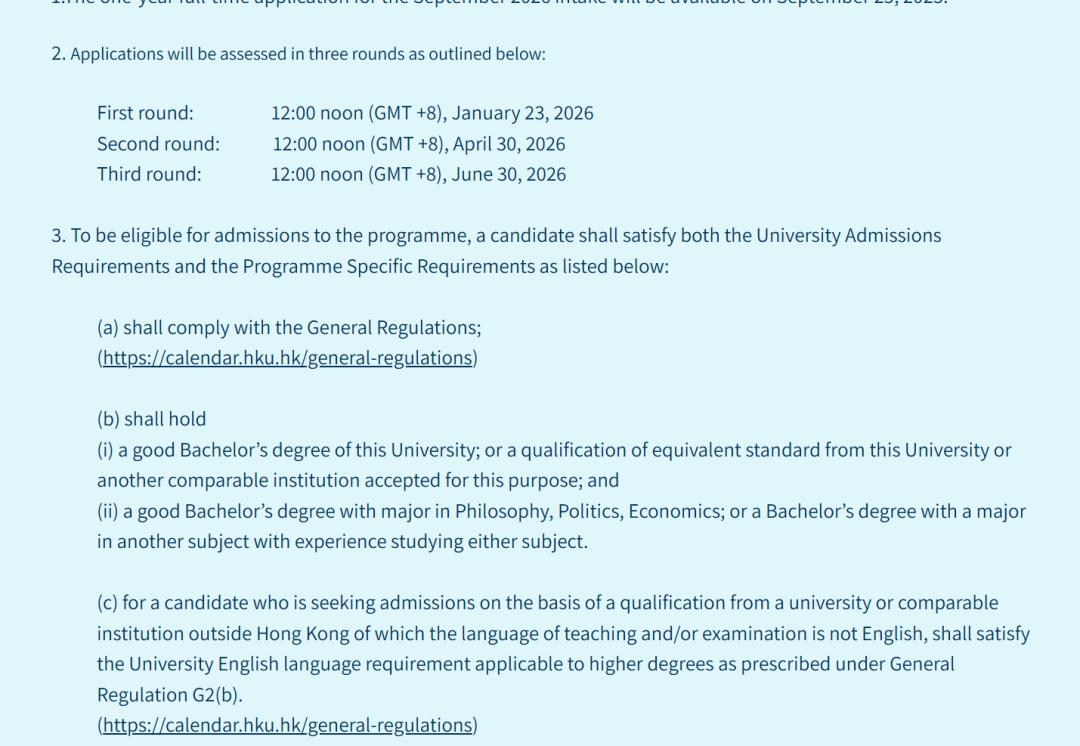Click the April 30, 2026 deadline text

click(x=418, y=144)
